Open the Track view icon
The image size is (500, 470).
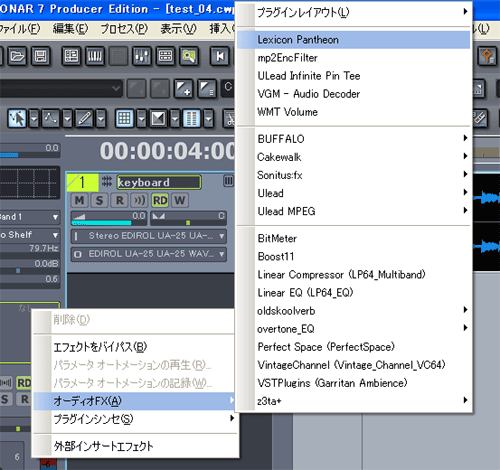pos(71,56)
